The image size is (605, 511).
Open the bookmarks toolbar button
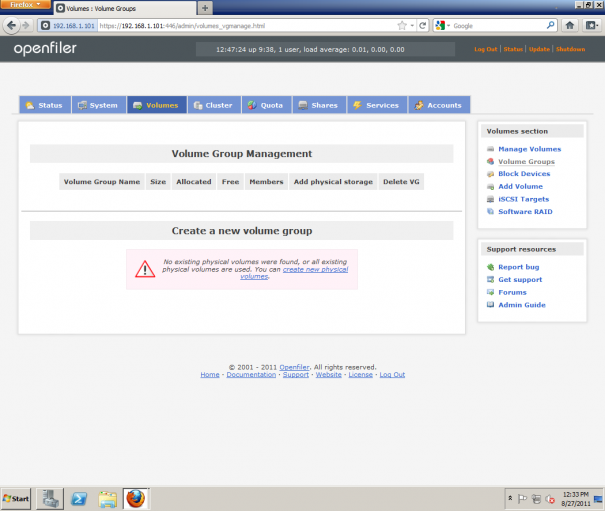[591, 25]
